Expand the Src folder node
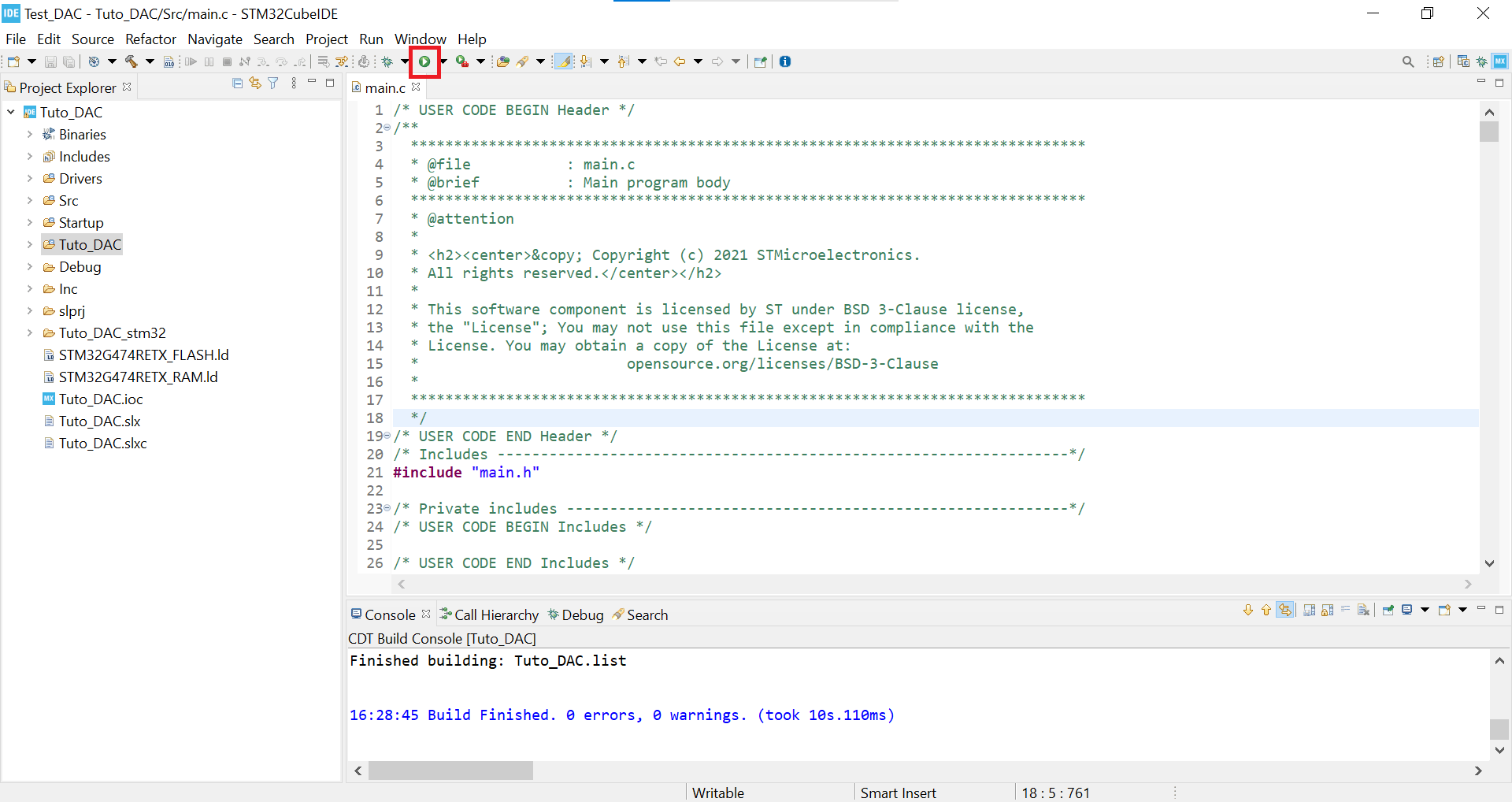1512x802 pixels. click(x=30, y=201)
